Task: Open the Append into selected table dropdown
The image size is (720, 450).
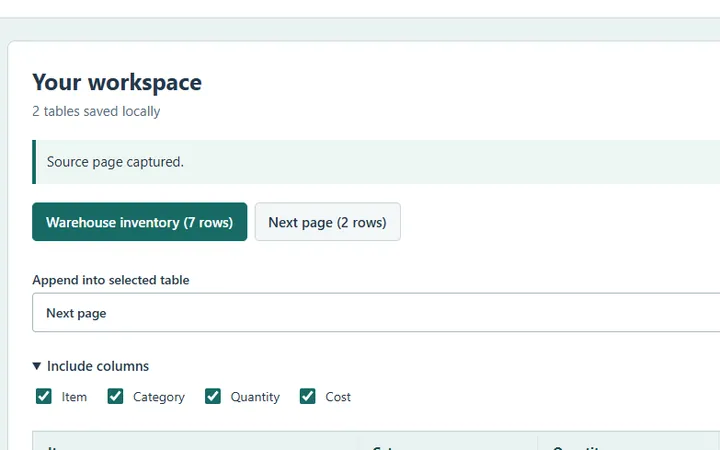Action: click(376, 312)
